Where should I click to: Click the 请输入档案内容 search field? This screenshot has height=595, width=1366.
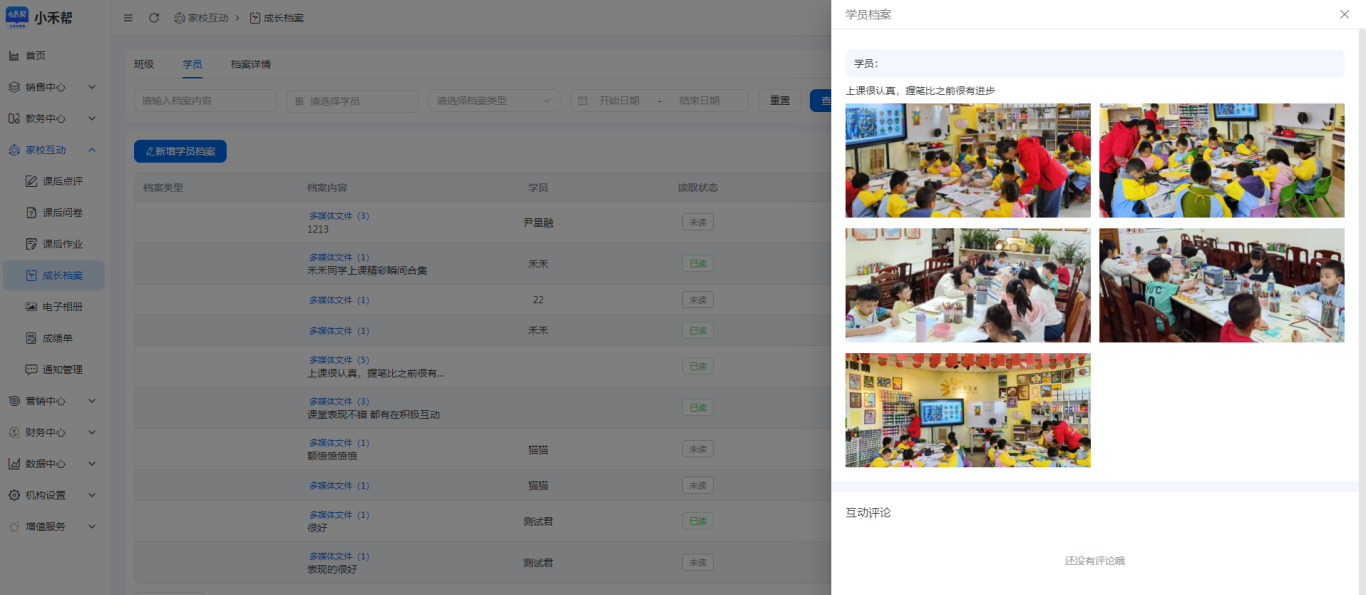[x=205, y=101]
